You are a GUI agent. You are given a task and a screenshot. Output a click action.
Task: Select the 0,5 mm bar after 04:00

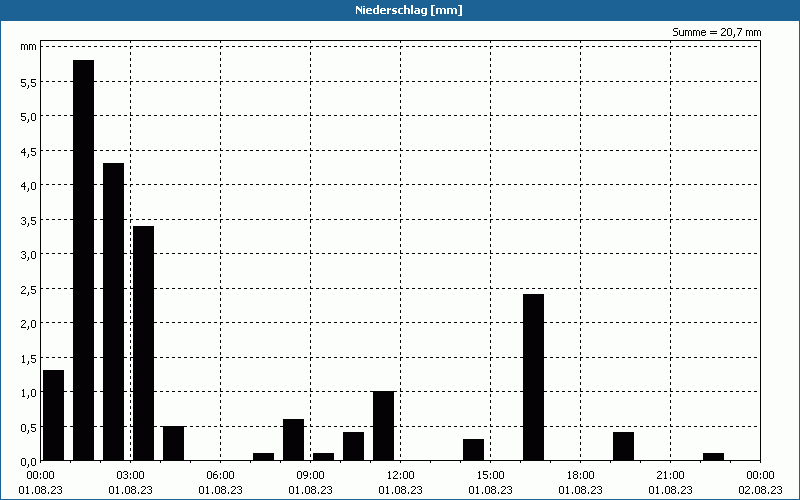pos(173,443)
